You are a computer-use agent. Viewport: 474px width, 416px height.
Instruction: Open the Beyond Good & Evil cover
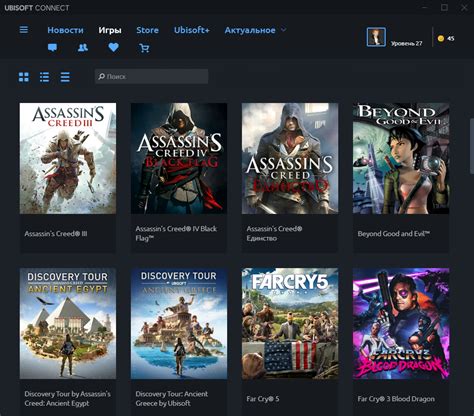coord(401,158)
